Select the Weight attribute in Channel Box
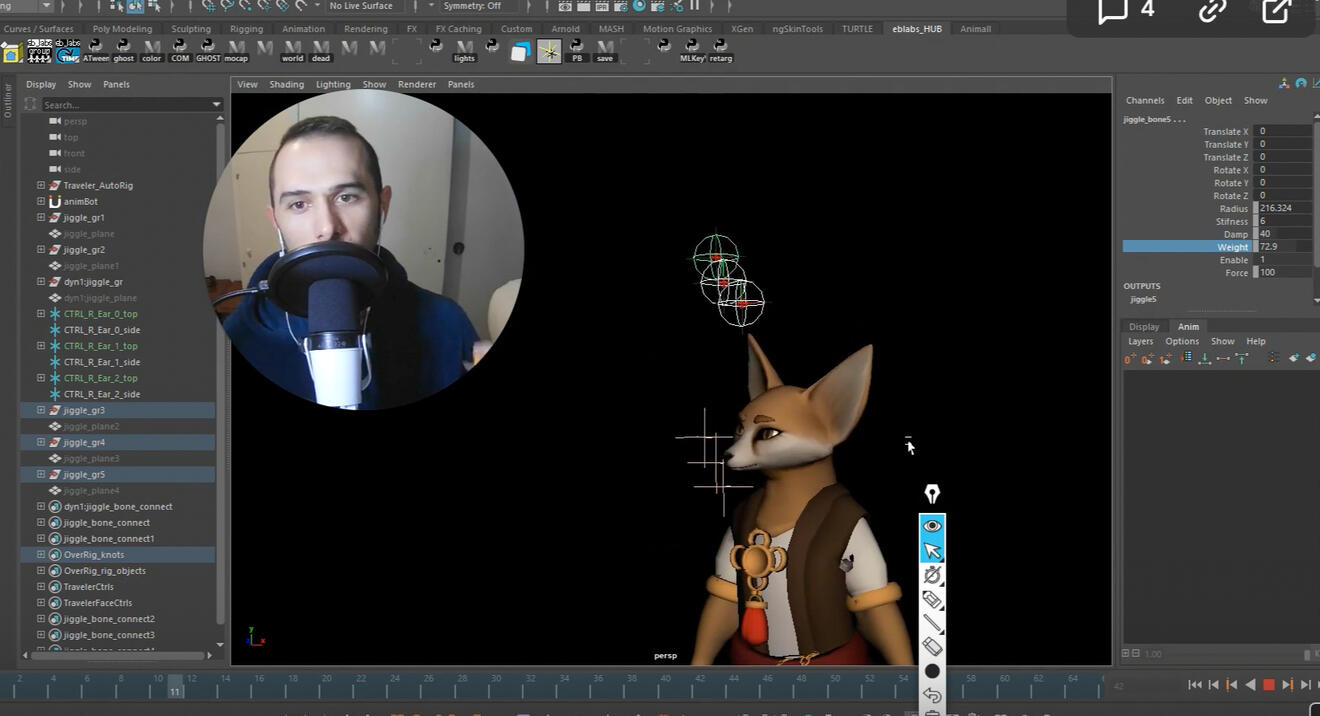 coord(1232,247)
